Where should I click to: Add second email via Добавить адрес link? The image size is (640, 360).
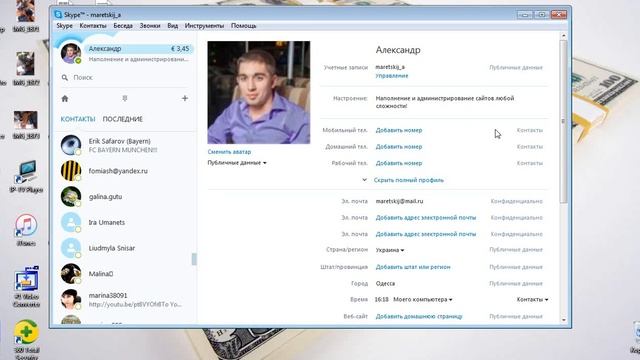coord(426,218)
